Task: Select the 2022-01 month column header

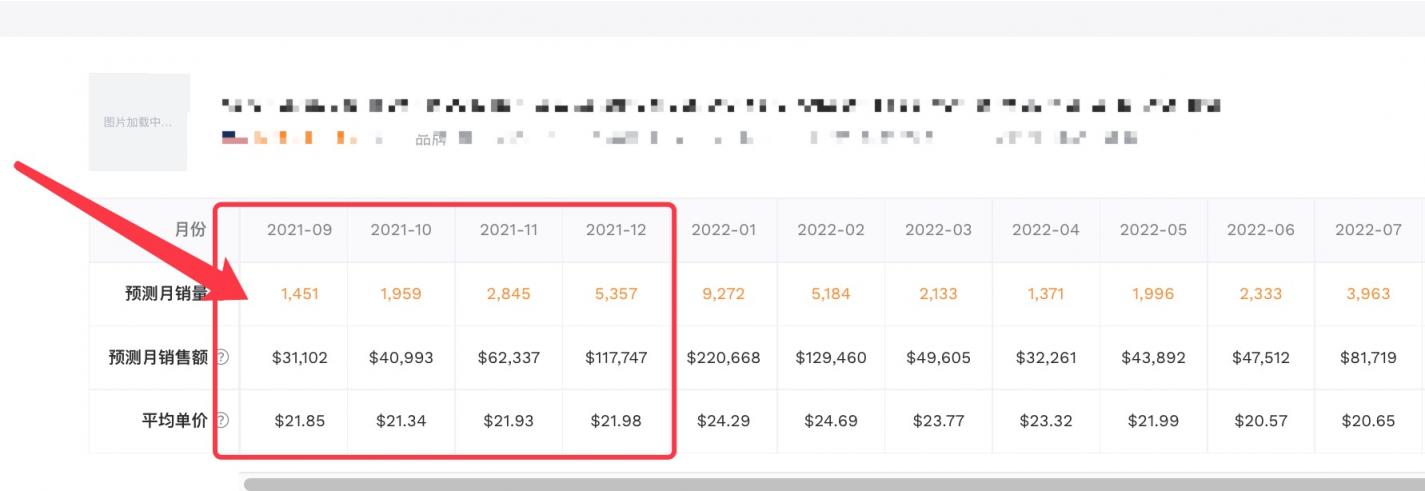Action: click(x=724, y=230)
